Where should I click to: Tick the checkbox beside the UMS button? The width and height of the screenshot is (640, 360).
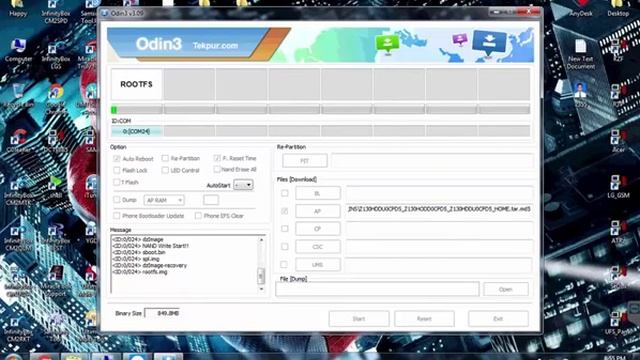point(284,264)
